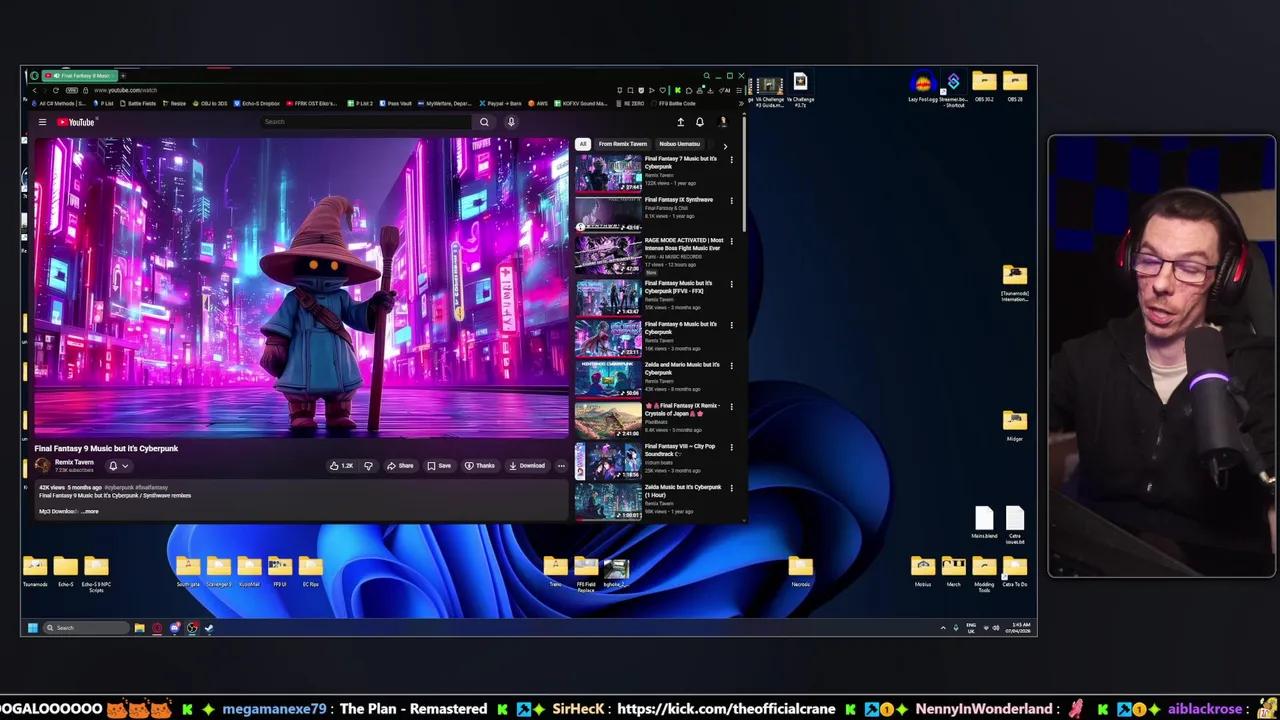The image size is (1280, 720).
Task: Click the Create upload icon in YouTube header
Action: click(681, 121)
